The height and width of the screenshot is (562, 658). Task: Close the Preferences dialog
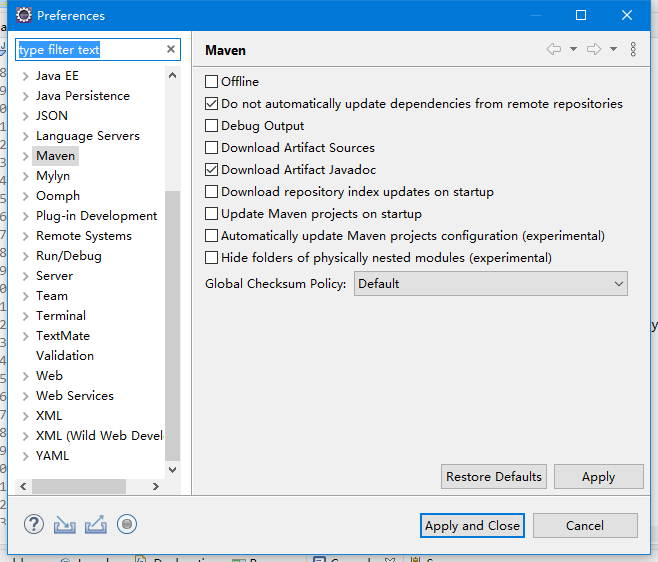(627, 15)
